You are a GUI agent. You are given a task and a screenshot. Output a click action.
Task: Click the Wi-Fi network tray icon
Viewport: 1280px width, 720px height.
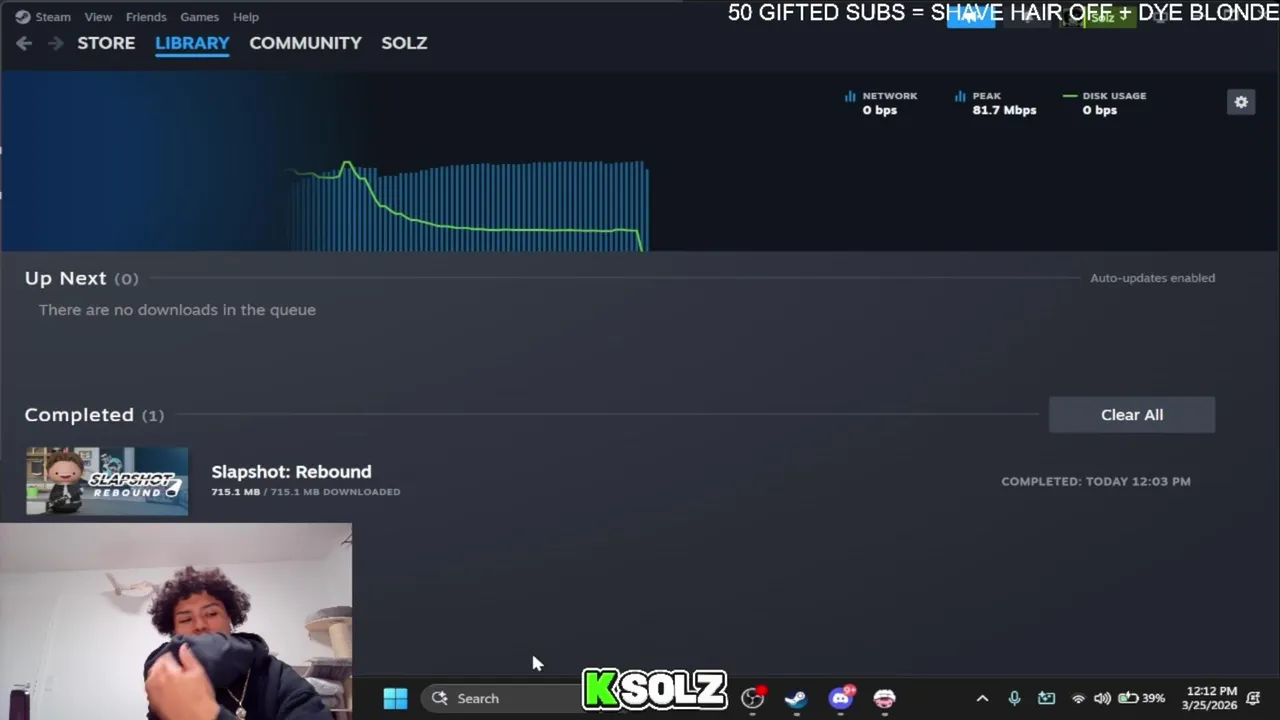[1078, 698]
